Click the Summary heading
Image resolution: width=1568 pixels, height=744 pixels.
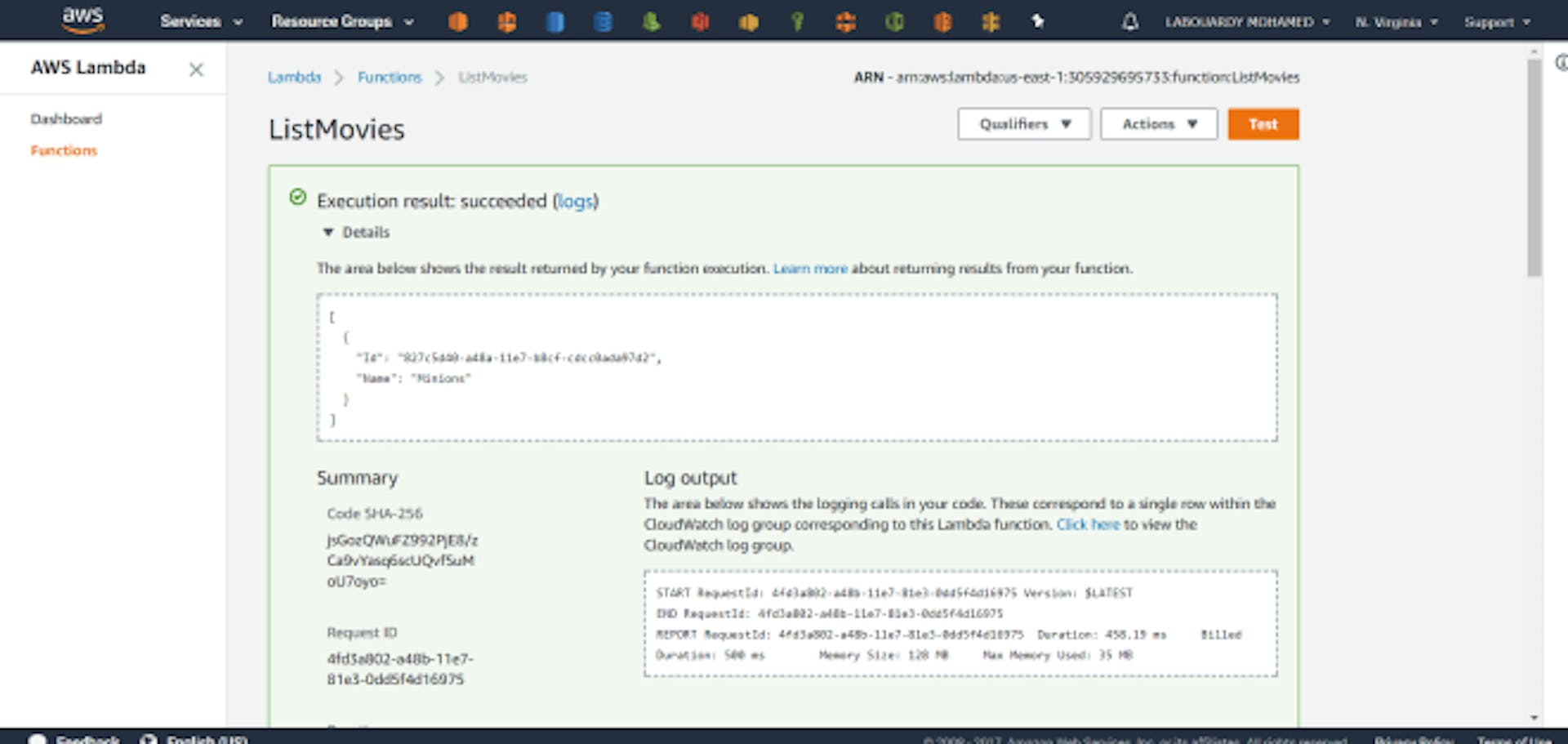tap(357, 478)
